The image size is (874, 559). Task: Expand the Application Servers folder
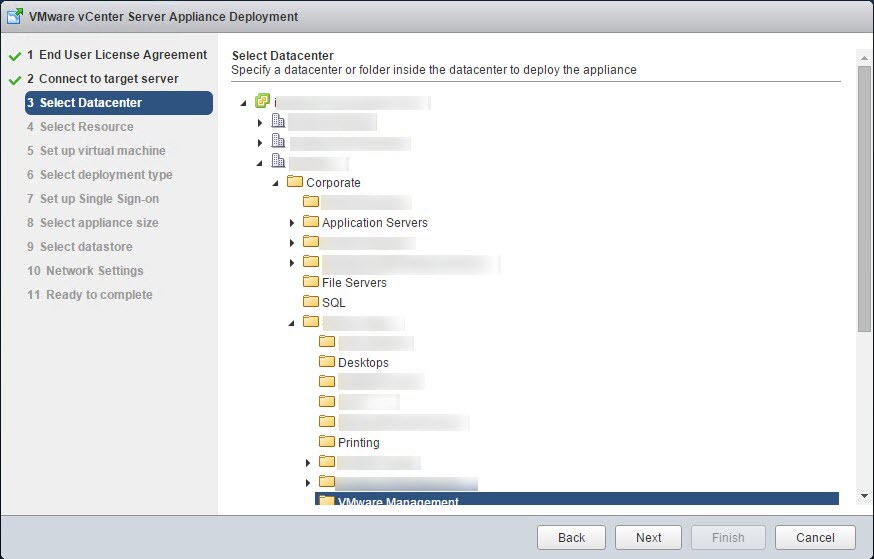pos(292,223)
